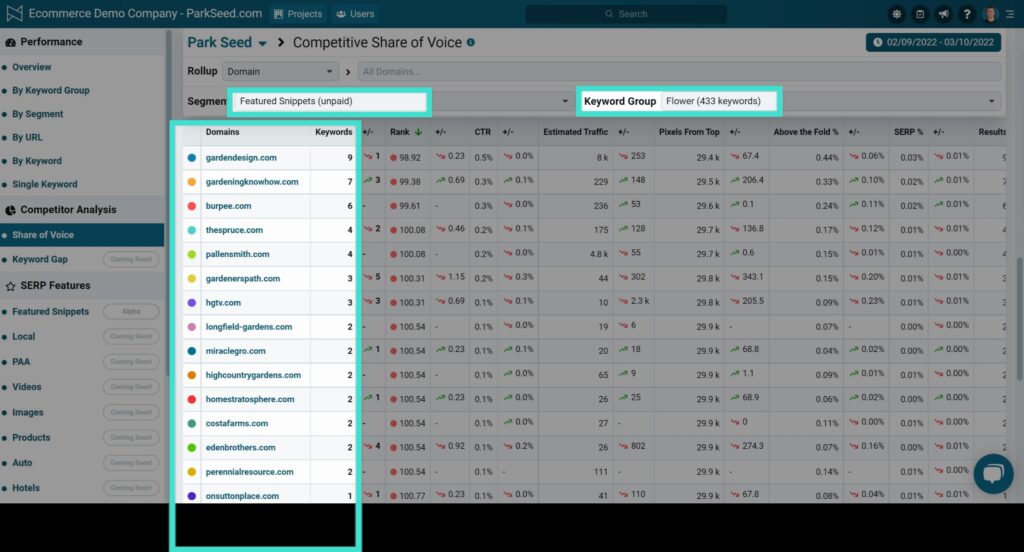
Task: Open the live chat bubble
Action: 993,474
